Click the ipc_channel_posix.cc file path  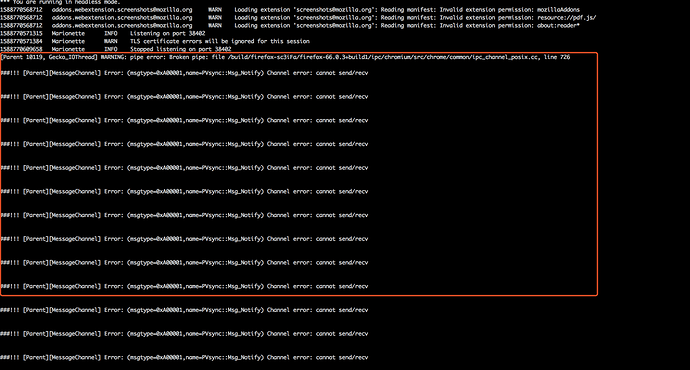(383, 57)
